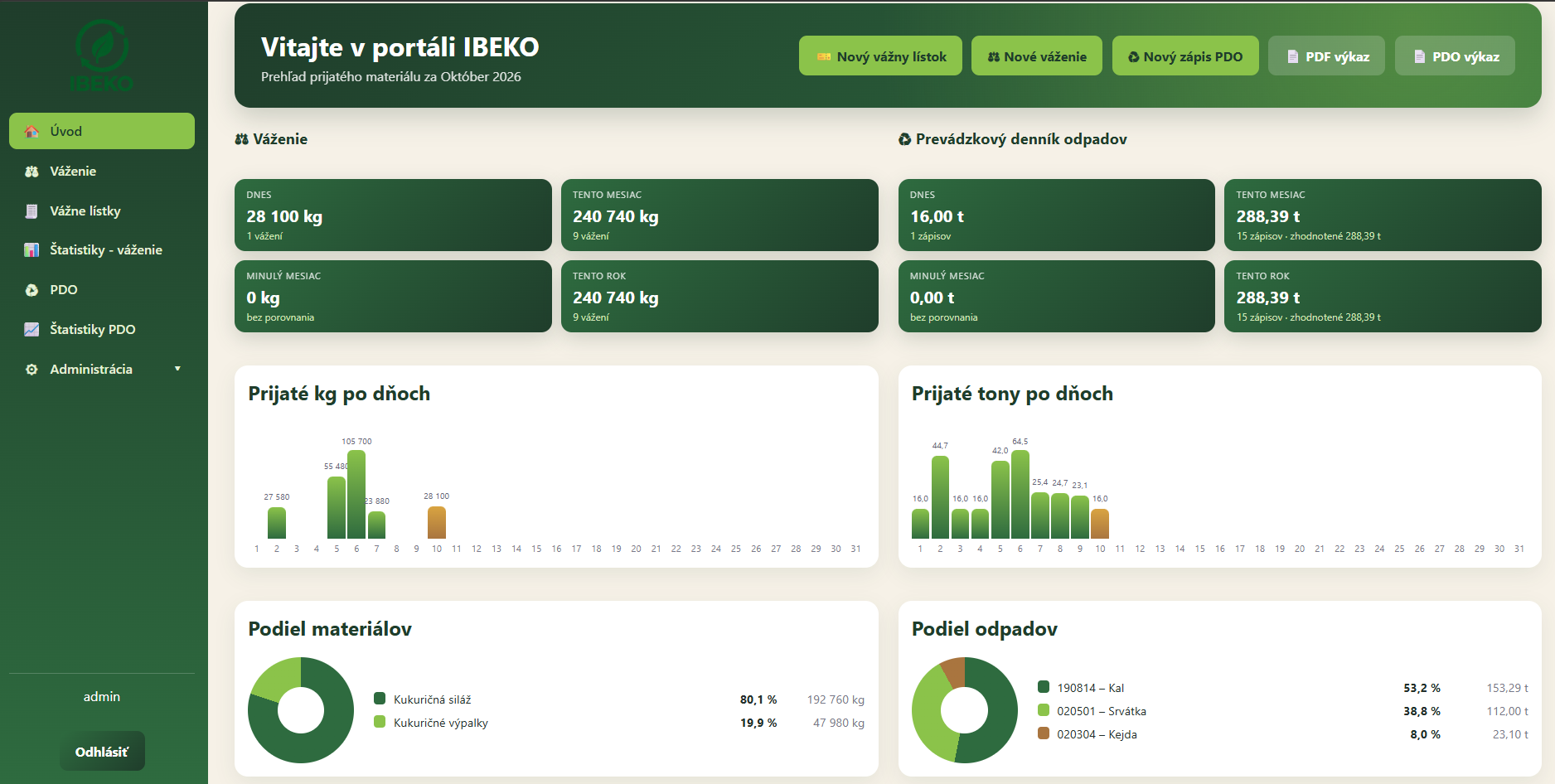Click the TENTO MESIAC 240 740 kg card
1555x784 pixels.
click(x=719, y=215)
